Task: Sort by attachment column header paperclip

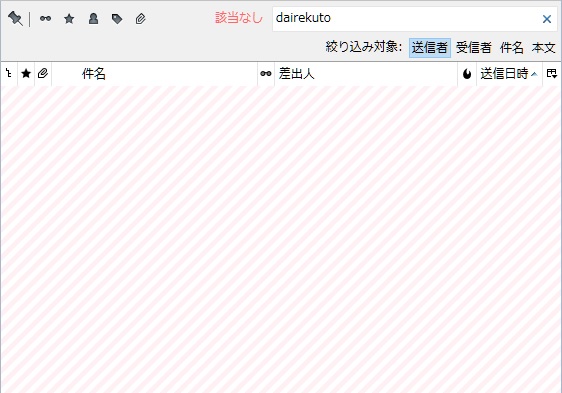Action: click(x=43, y=74)
